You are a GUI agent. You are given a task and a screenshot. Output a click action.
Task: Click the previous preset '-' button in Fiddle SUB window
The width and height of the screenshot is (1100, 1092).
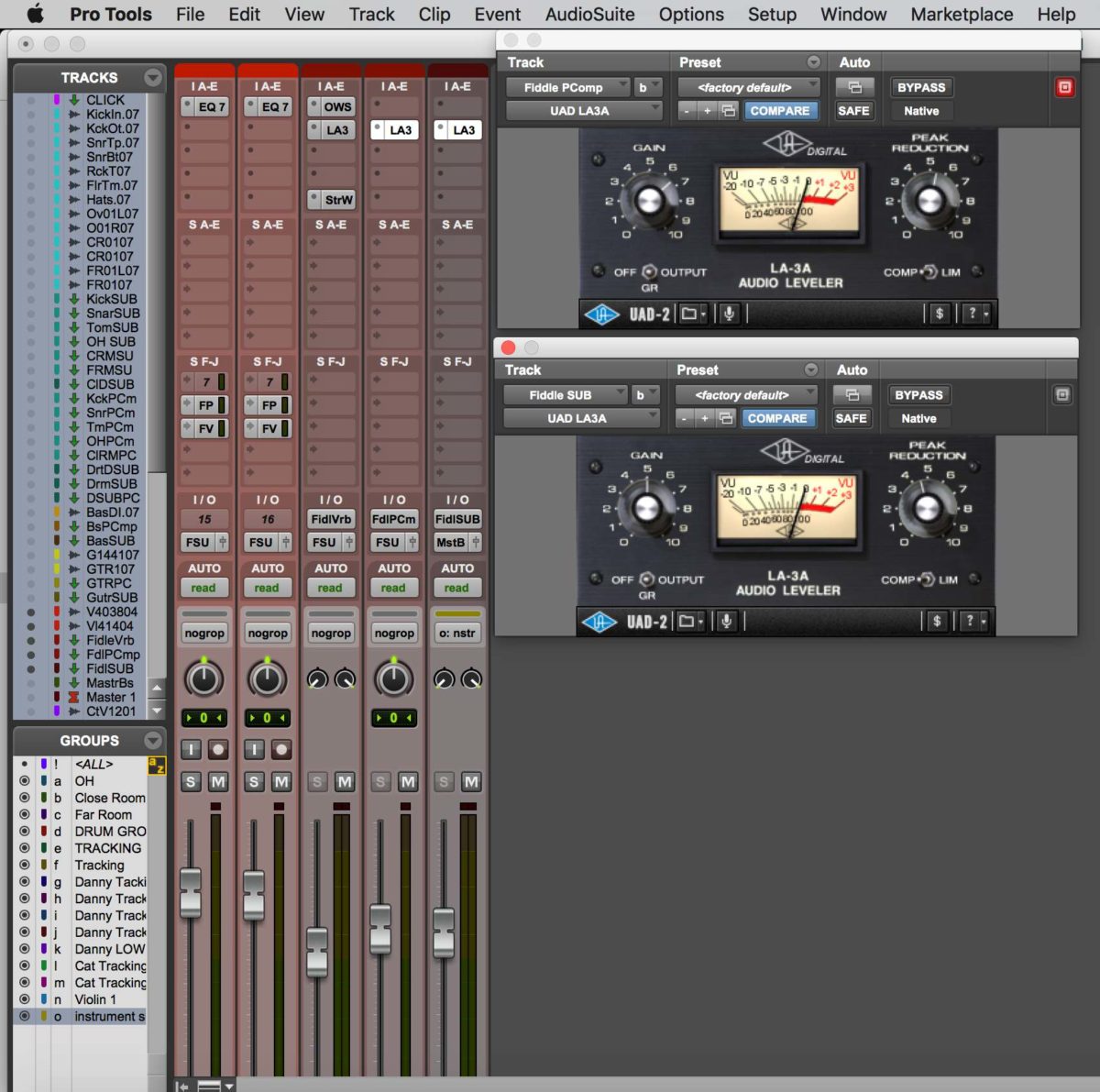[683, 418]
